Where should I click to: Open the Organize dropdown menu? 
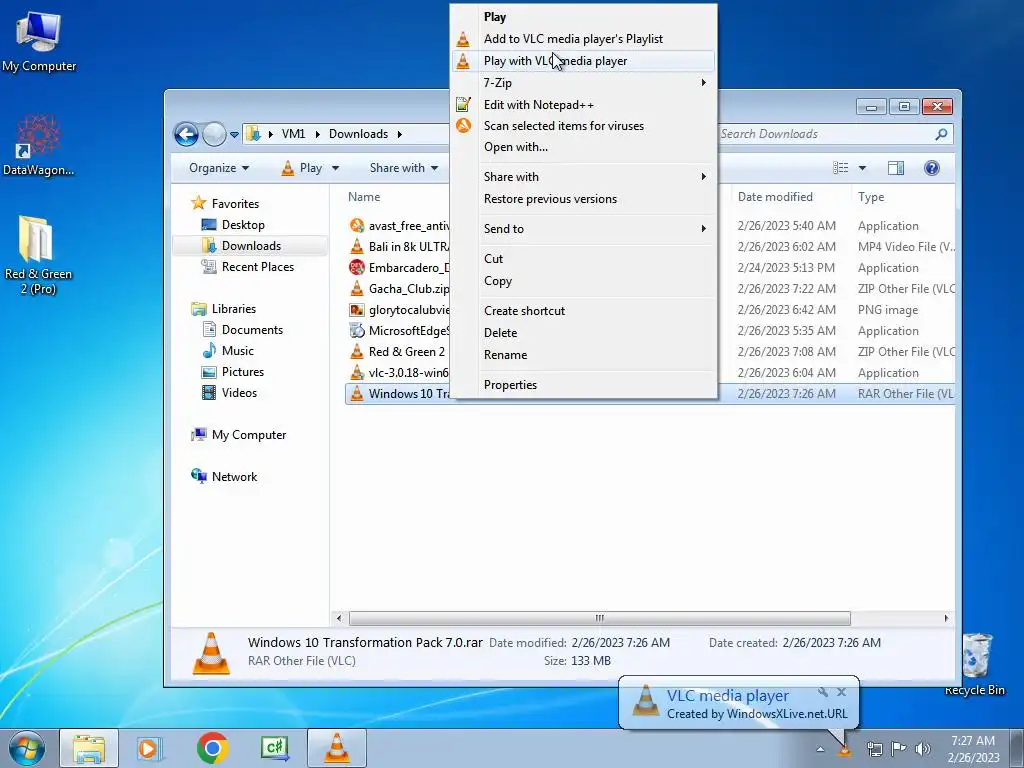[219, 168]
